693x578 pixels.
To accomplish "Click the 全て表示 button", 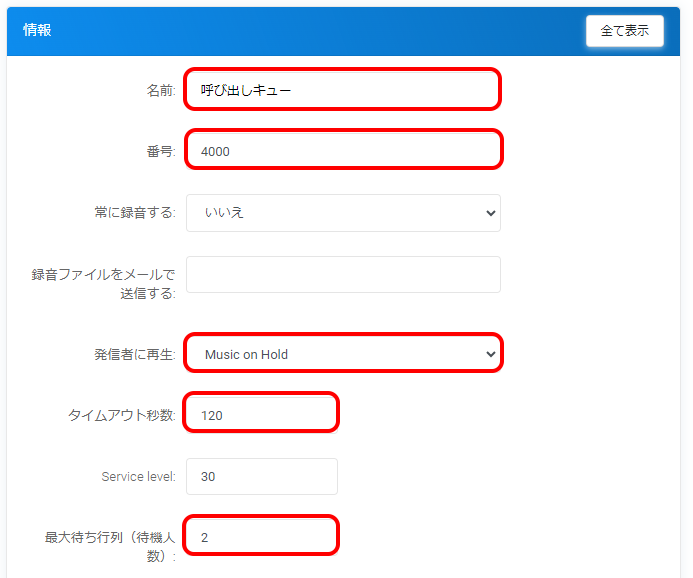I will [624, 31].
